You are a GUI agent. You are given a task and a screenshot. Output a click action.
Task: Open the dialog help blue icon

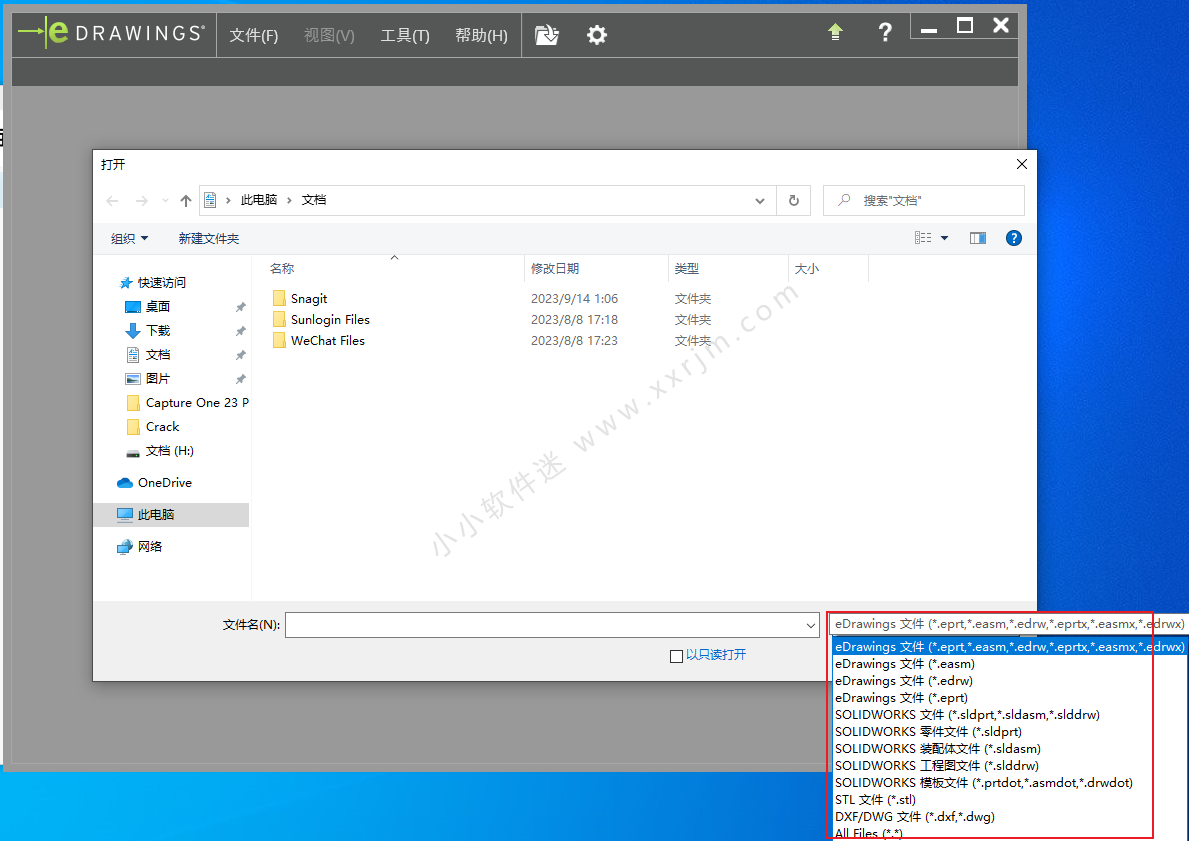coord(1013,238)
